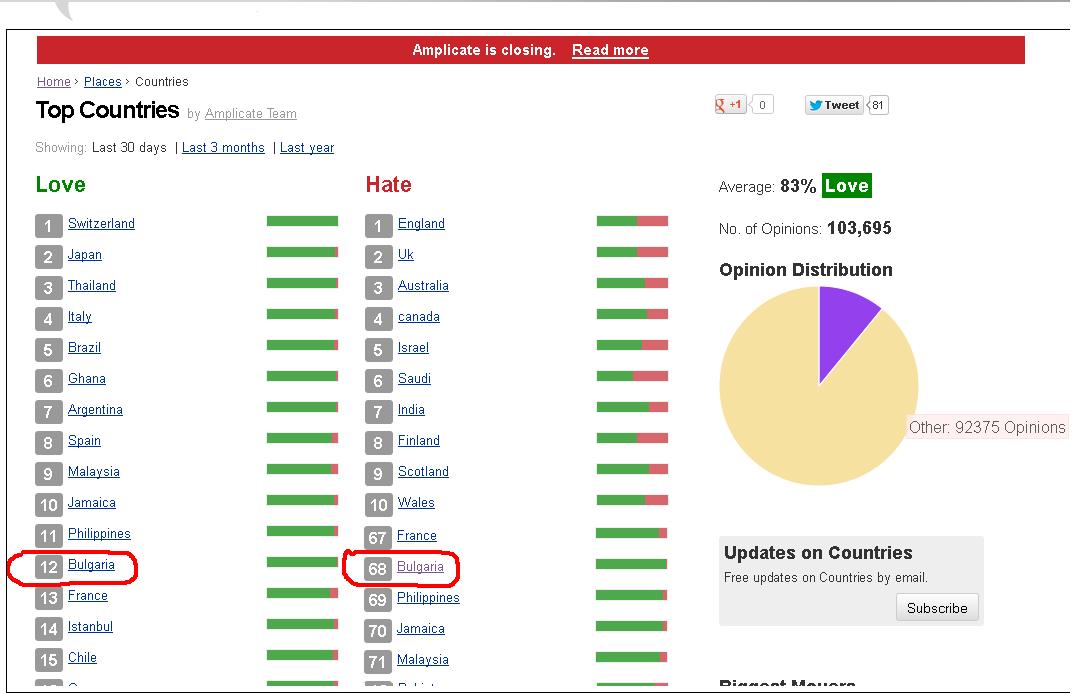Click rank badge 1 beside Switzerland
This screenshot has height=693, width=1076.
[x=48, y=226]
